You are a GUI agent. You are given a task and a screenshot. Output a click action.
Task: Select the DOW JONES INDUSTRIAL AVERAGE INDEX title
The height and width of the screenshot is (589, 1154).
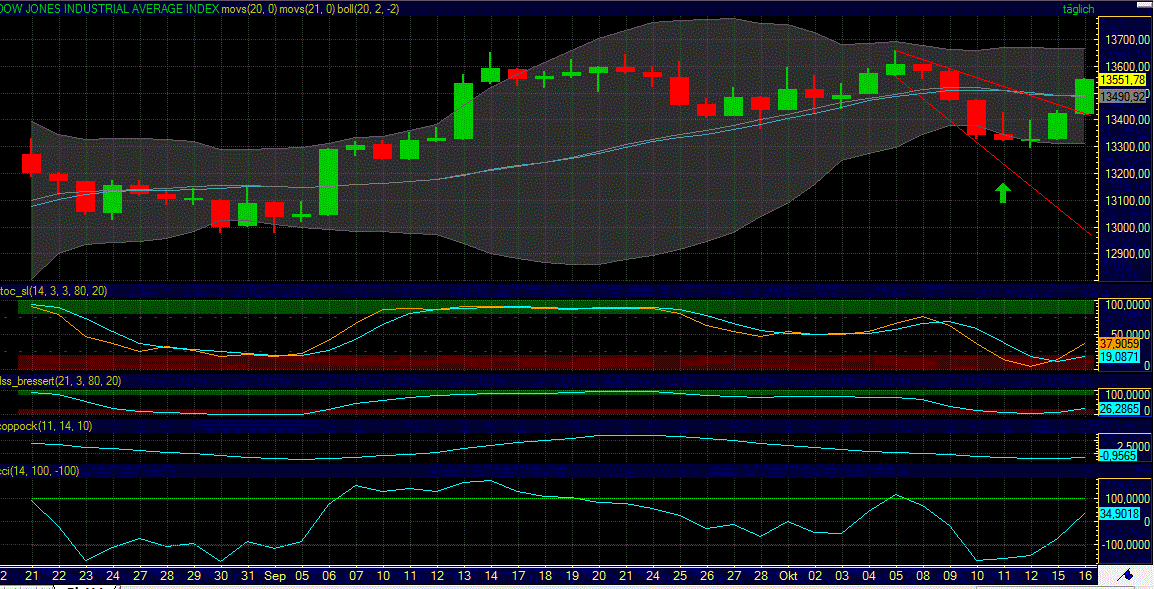pos(110,8)
